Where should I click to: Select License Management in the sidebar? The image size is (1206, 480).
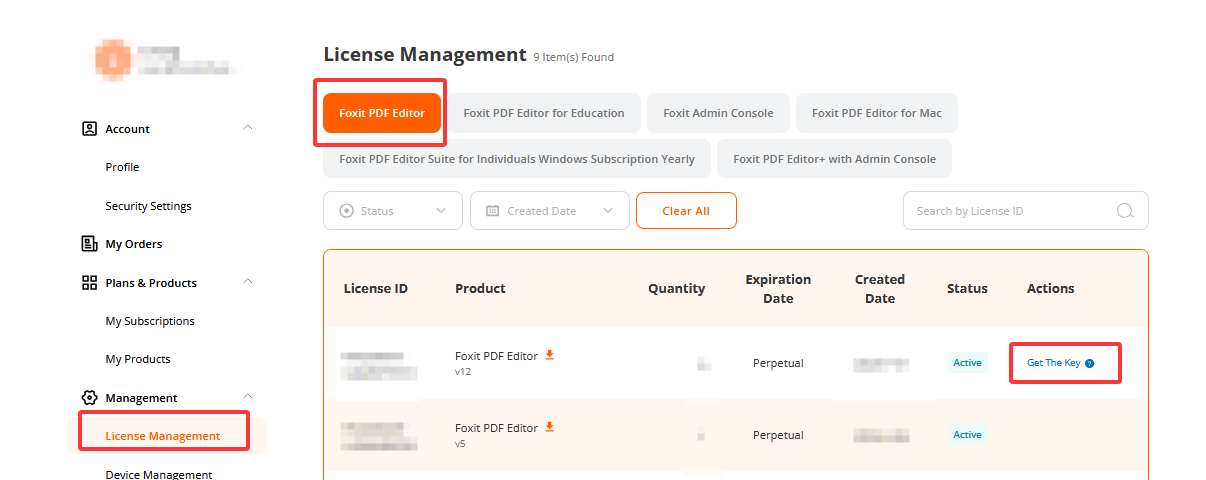tap(163, 436)
